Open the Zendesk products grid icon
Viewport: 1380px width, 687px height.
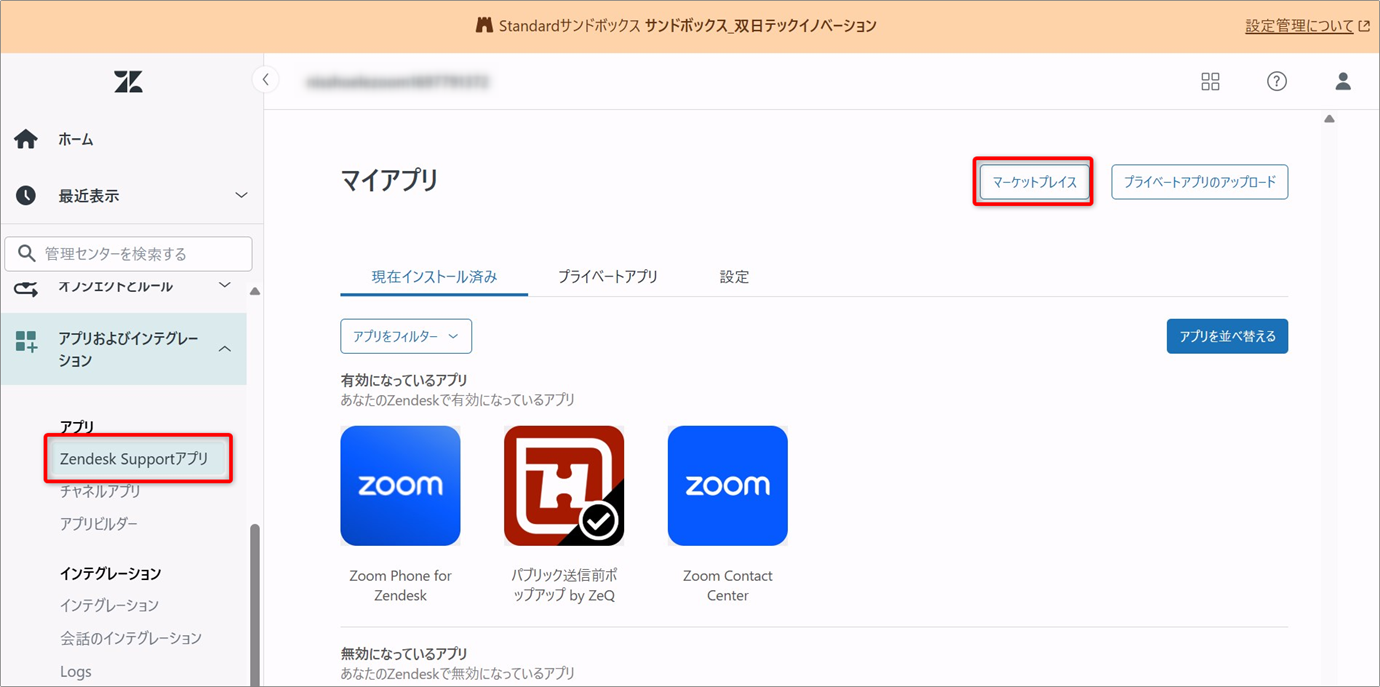tap(1210, 82)
